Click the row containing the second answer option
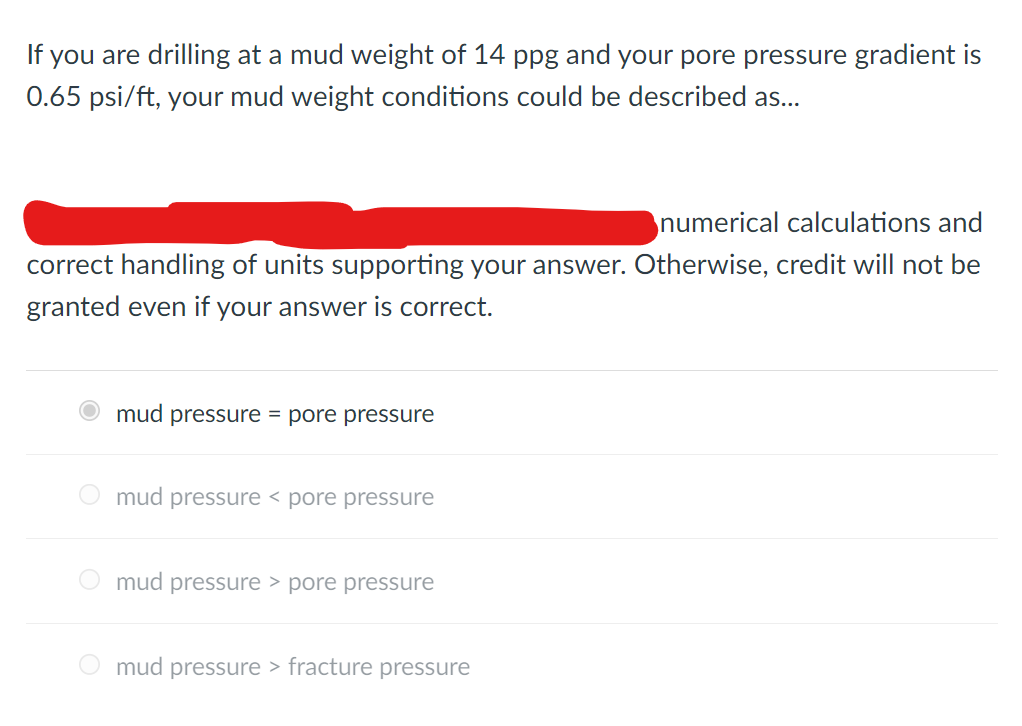1022x726 pixels. [x=511, y=496]
